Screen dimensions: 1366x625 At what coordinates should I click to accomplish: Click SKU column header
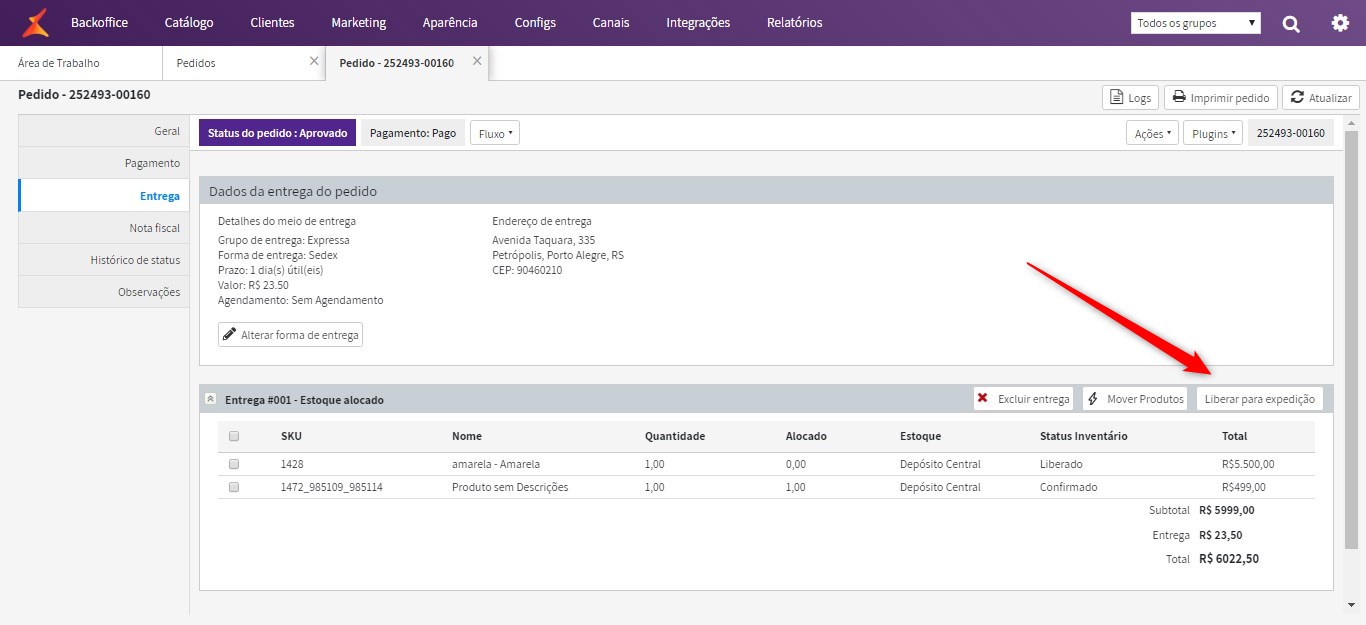291,436
